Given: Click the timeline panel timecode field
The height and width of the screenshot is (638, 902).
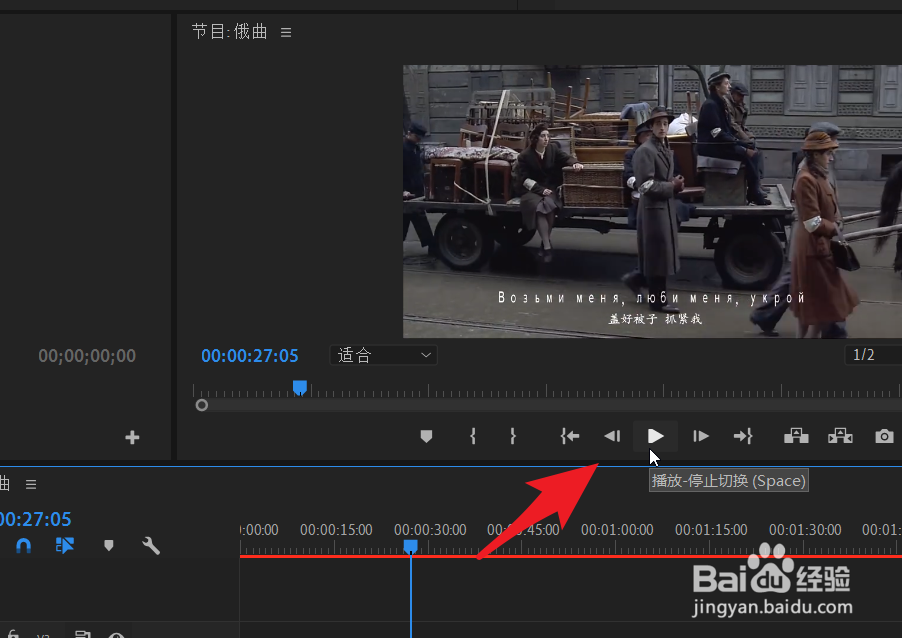Looking at the screenshot, I should pyautogui.click(x=36, y=519).
